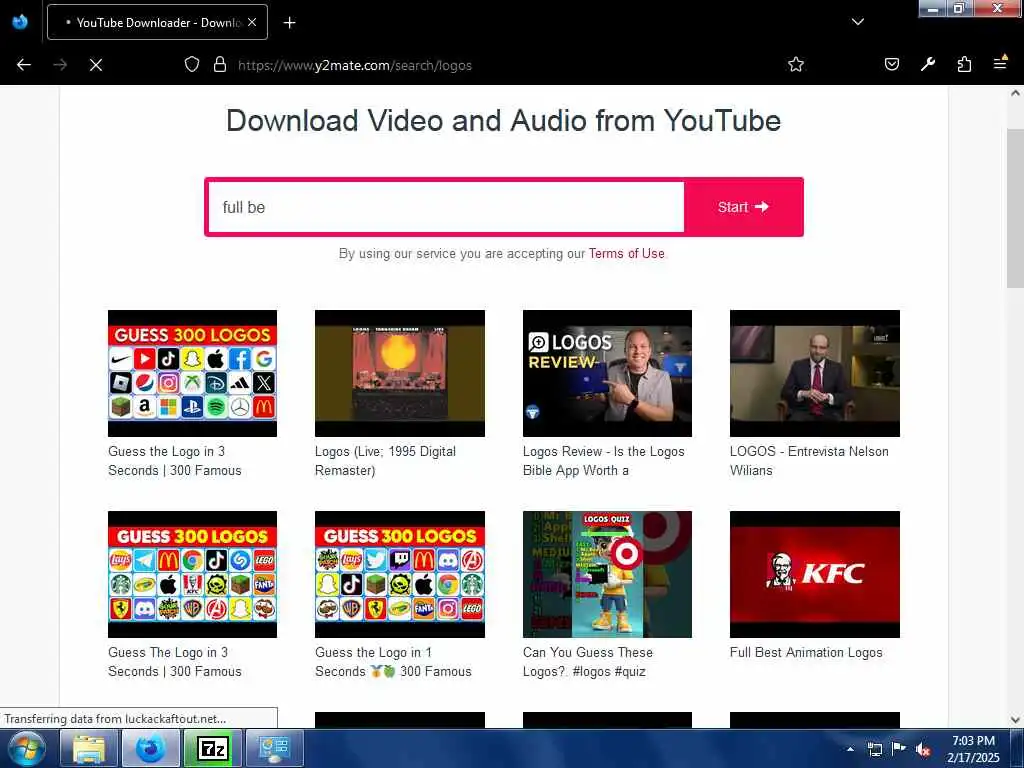
Task: Click the taskbar clock showing 7:03 PM
Action: (973, 749)
